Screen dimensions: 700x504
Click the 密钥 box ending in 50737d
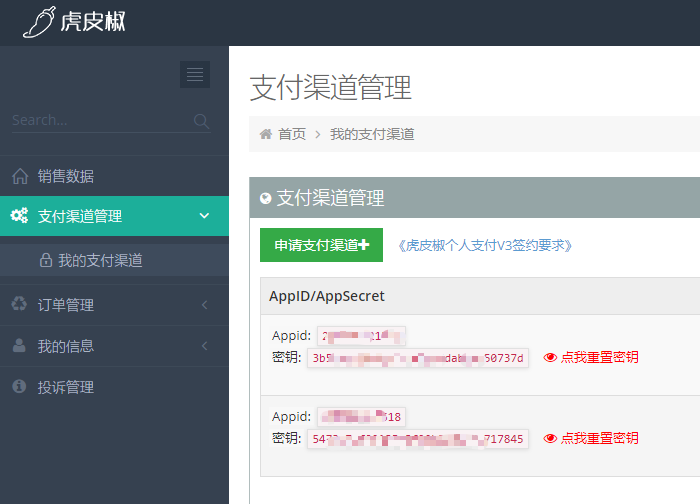click(418, 358)
